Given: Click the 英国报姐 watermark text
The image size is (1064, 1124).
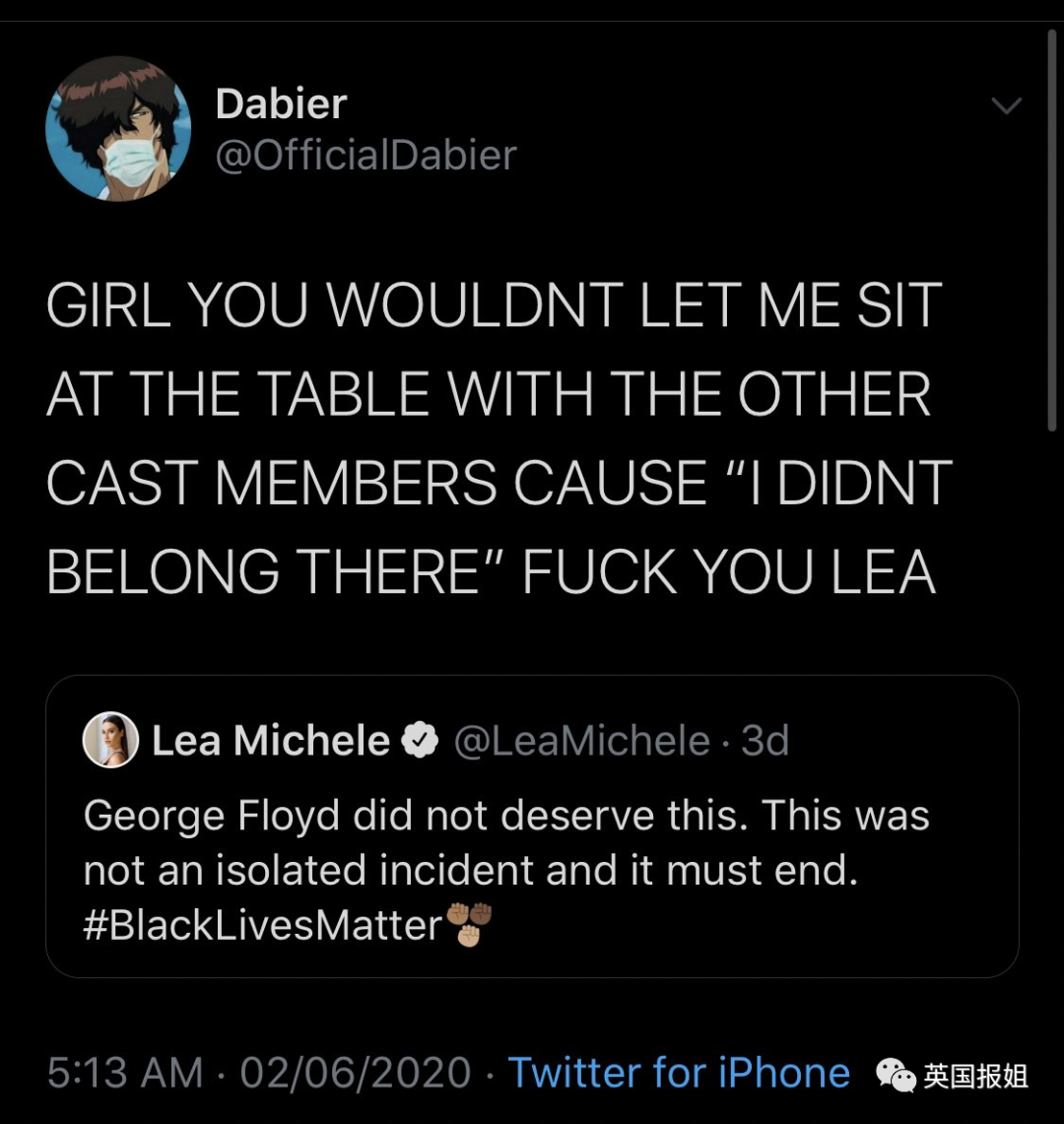Looking at the screenshot, I should 975,1076.
